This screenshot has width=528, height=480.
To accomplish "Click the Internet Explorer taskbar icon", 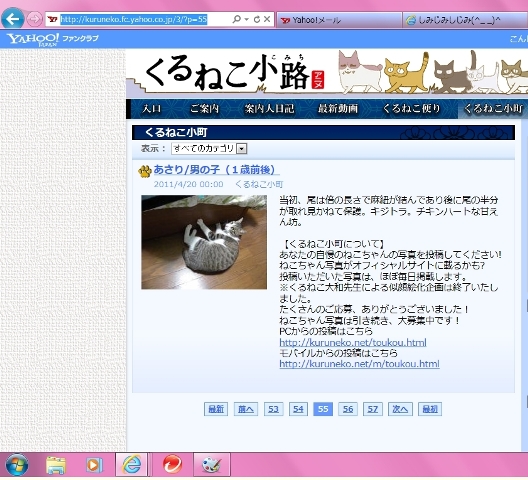I will pos(132,465).
